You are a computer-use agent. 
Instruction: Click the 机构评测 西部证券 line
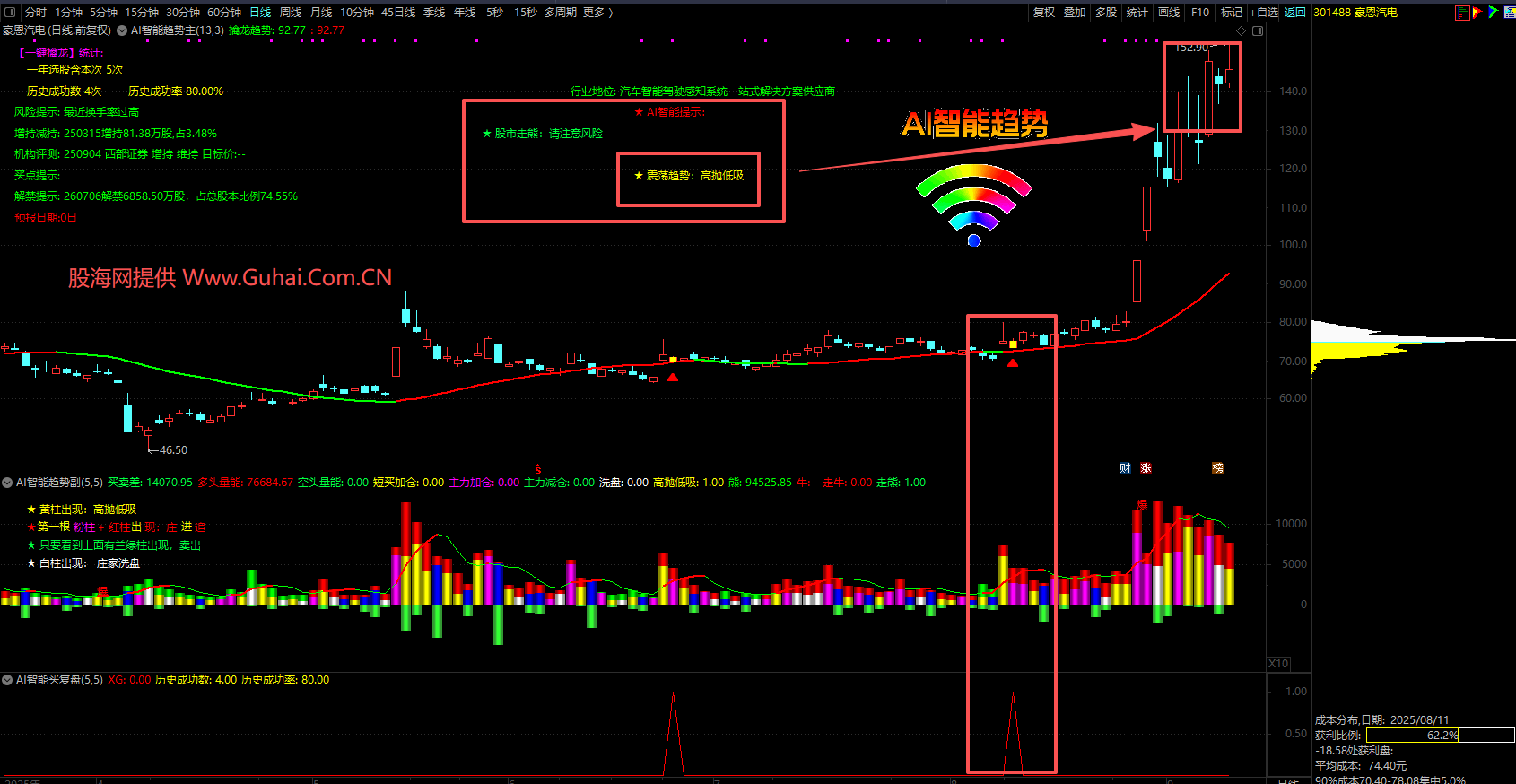130,154
